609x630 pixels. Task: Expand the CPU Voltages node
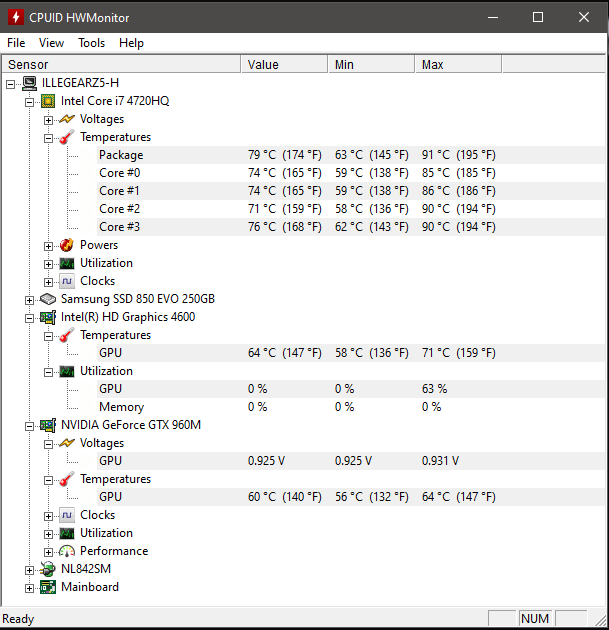pos(48,119)
